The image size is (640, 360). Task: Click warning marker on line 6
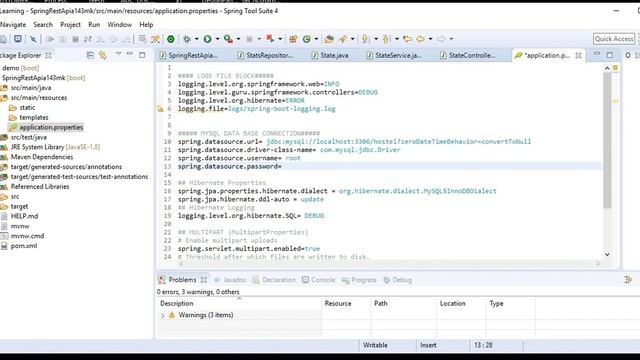click(x=160, y=109)
